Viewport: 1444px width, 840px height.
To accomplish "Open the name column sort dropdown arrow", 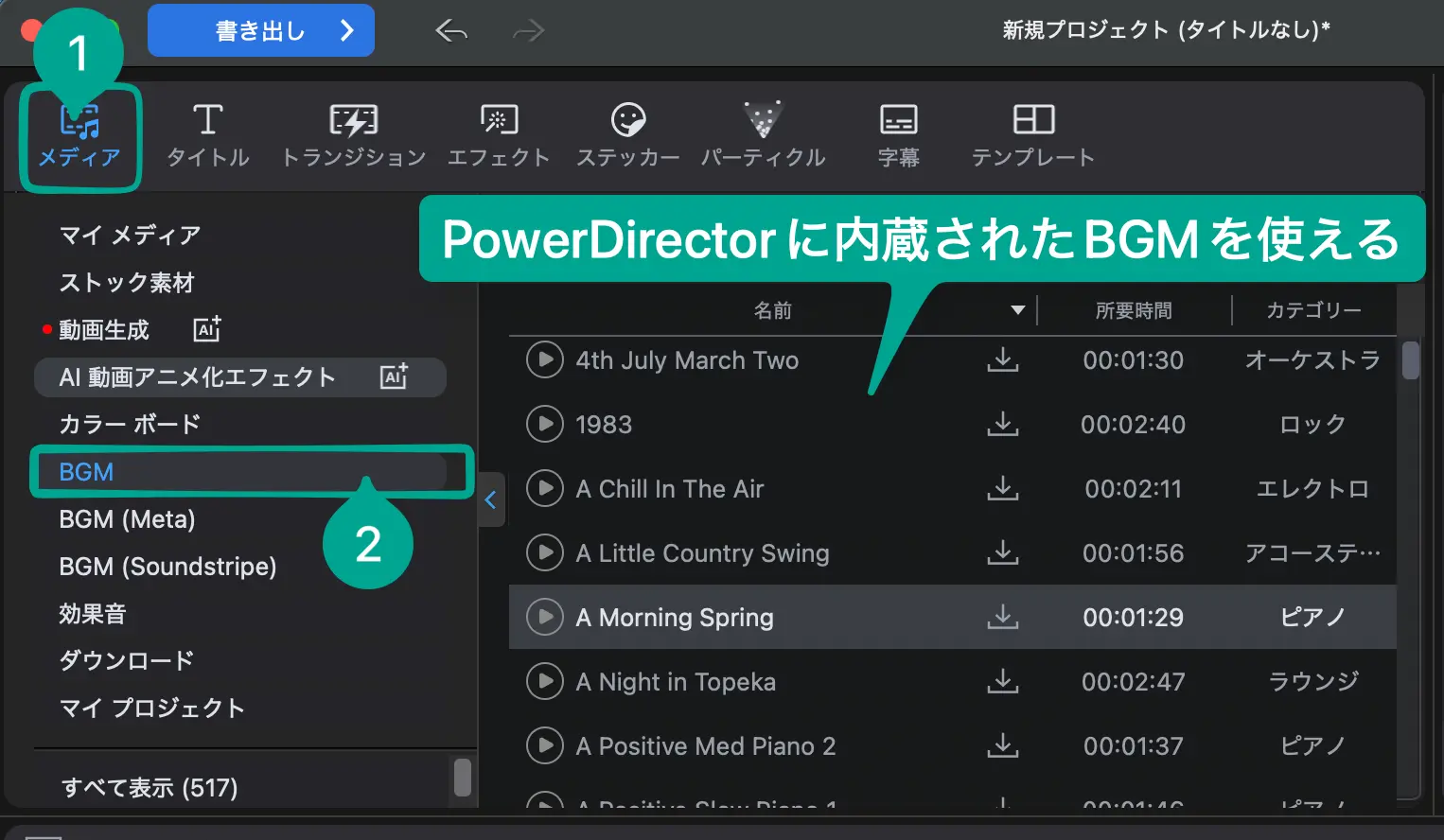I will click(1018, 310).
